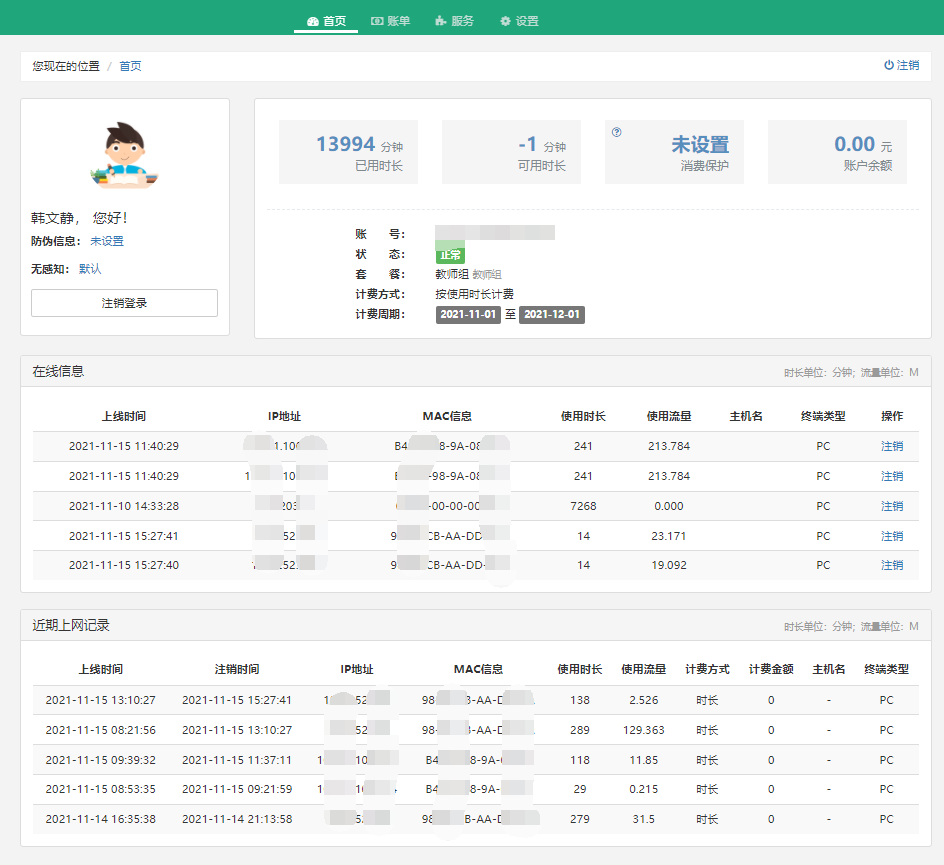Click the help question mark on 消费保护
Viewport: 944px width, 865px height.
tap(616, 132)
